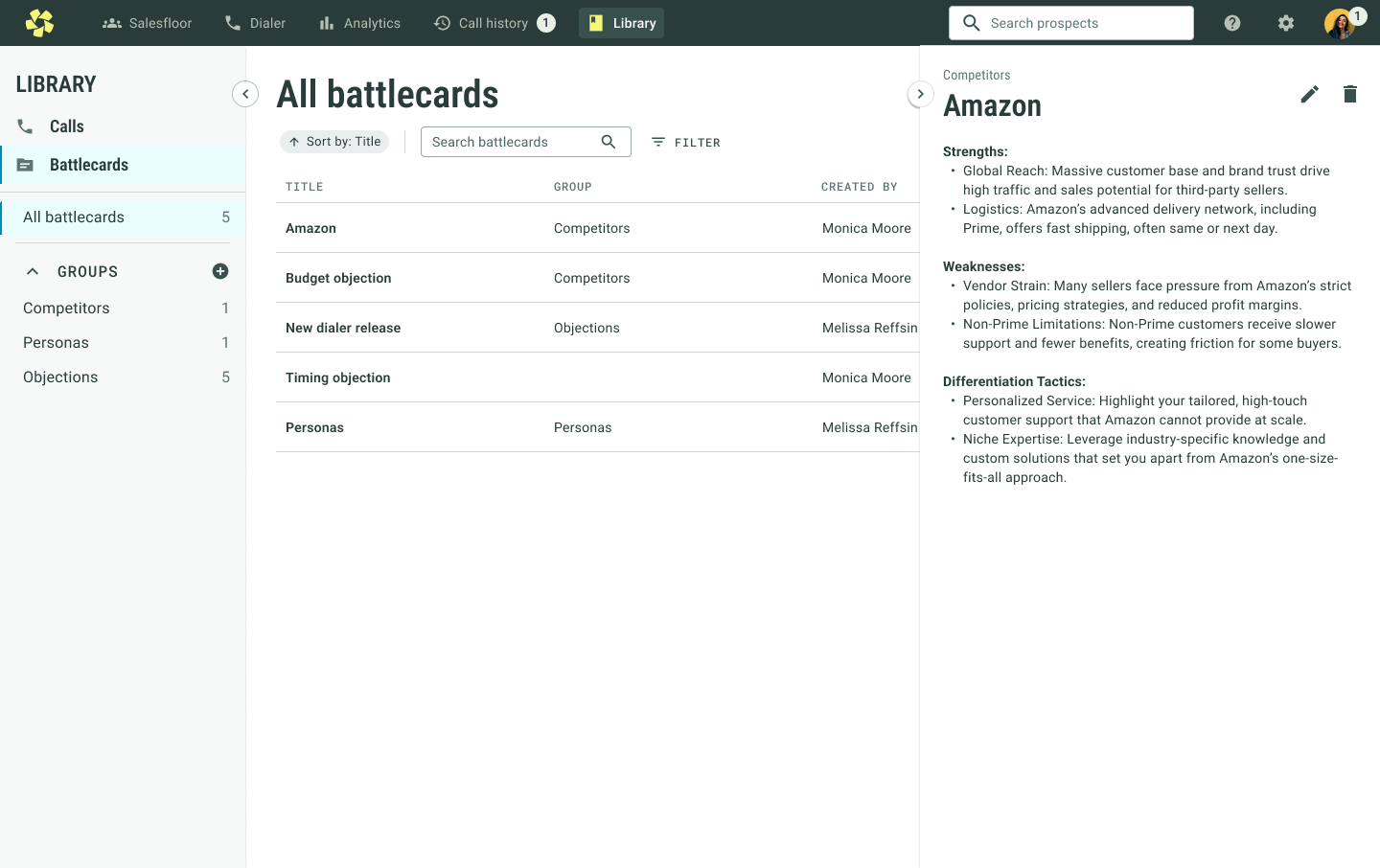The height and width of the screenshot is (868, 1380).
Task: Open the Filter button
Action: [x=686, y=142]
